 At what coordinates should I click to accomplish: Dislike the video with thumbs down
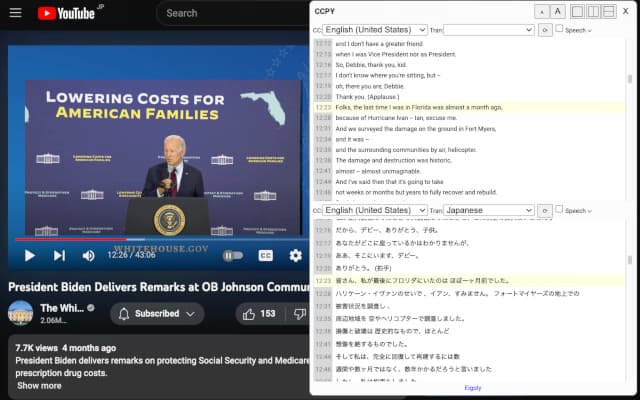300,313
